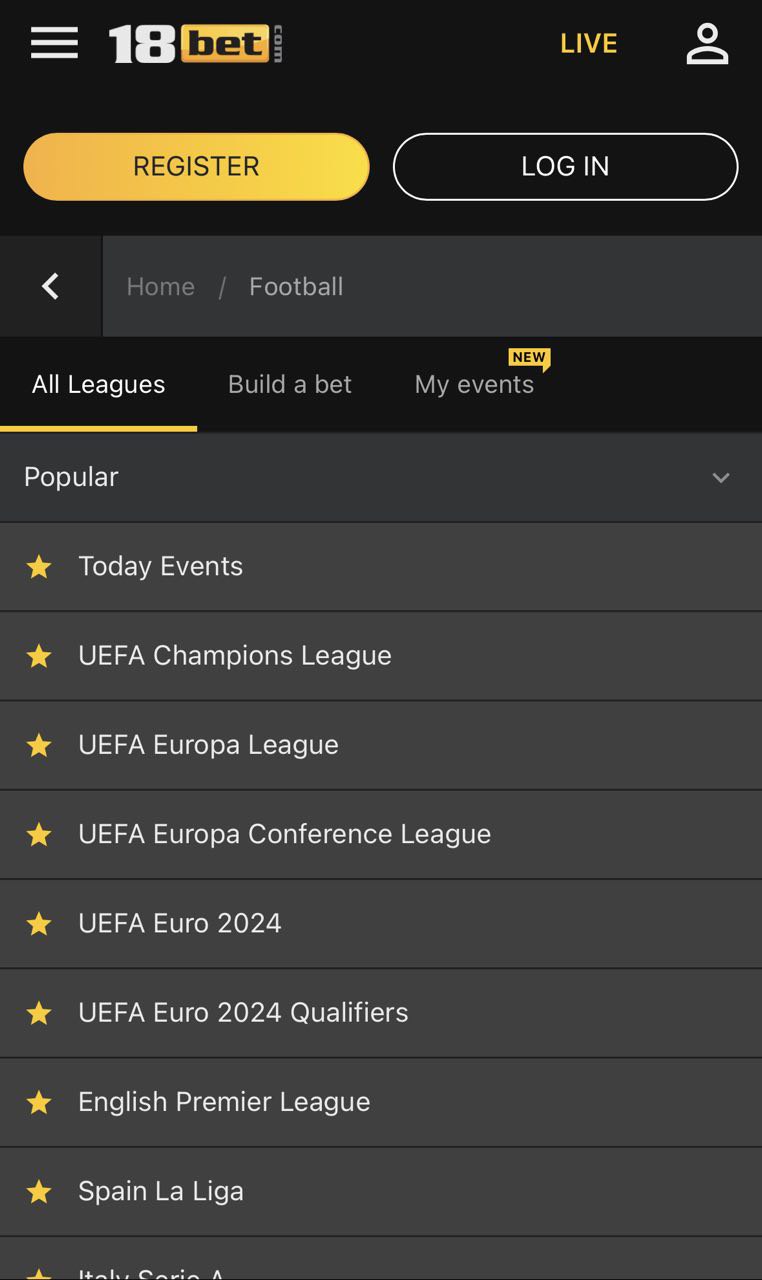Collapse the Popular section chevron
762x1280 pixels.
(x=720, y=477)
